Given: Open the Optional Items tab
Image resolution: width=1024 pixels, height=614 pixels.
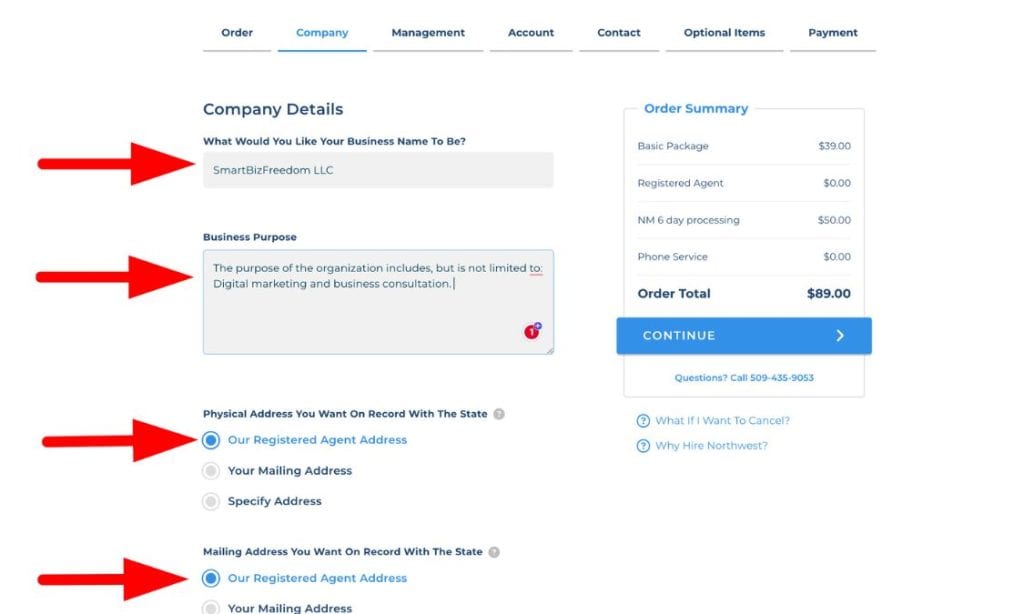Looking at the screenshot, I should [x=724, y=33].
